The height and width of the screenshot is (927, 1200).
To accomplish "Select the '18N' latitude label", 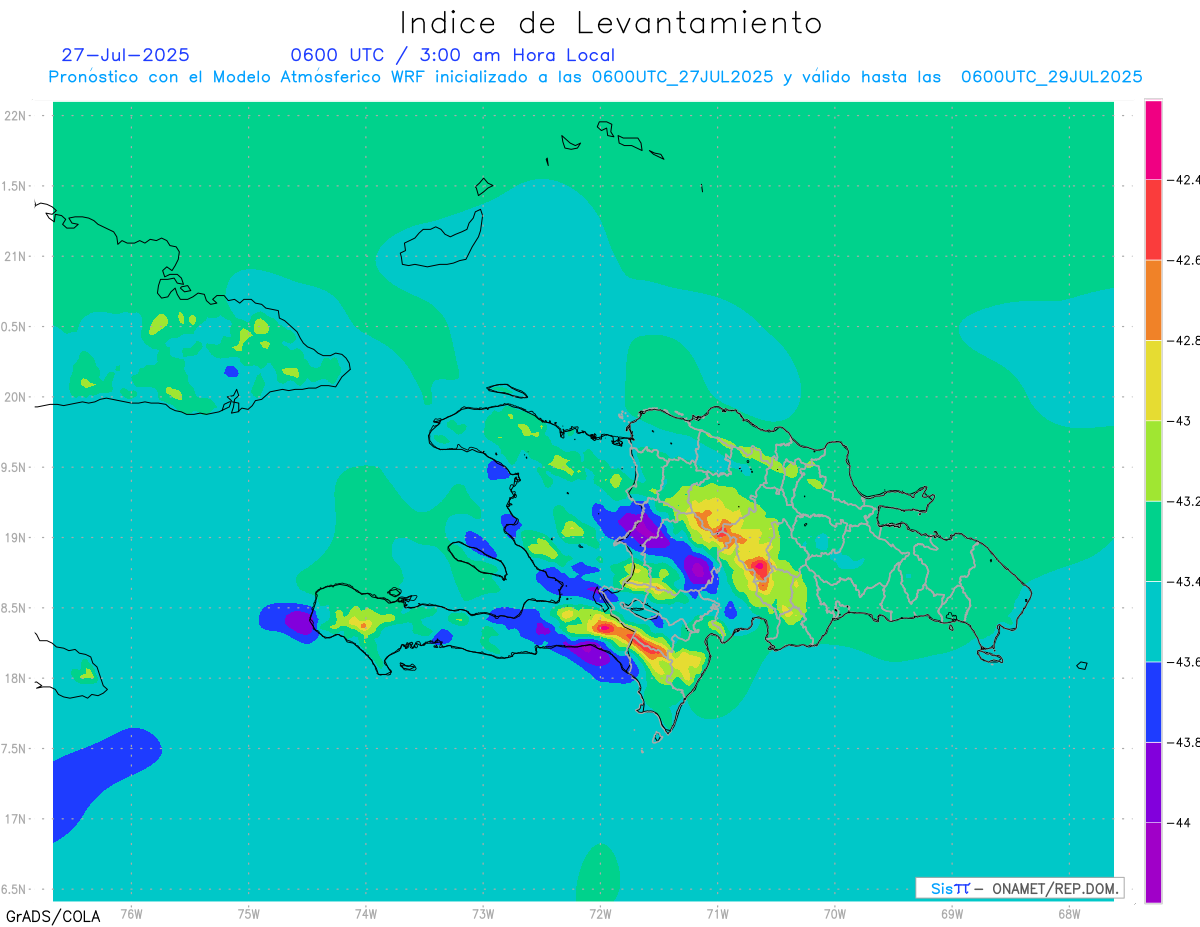I will click(17, 678).
